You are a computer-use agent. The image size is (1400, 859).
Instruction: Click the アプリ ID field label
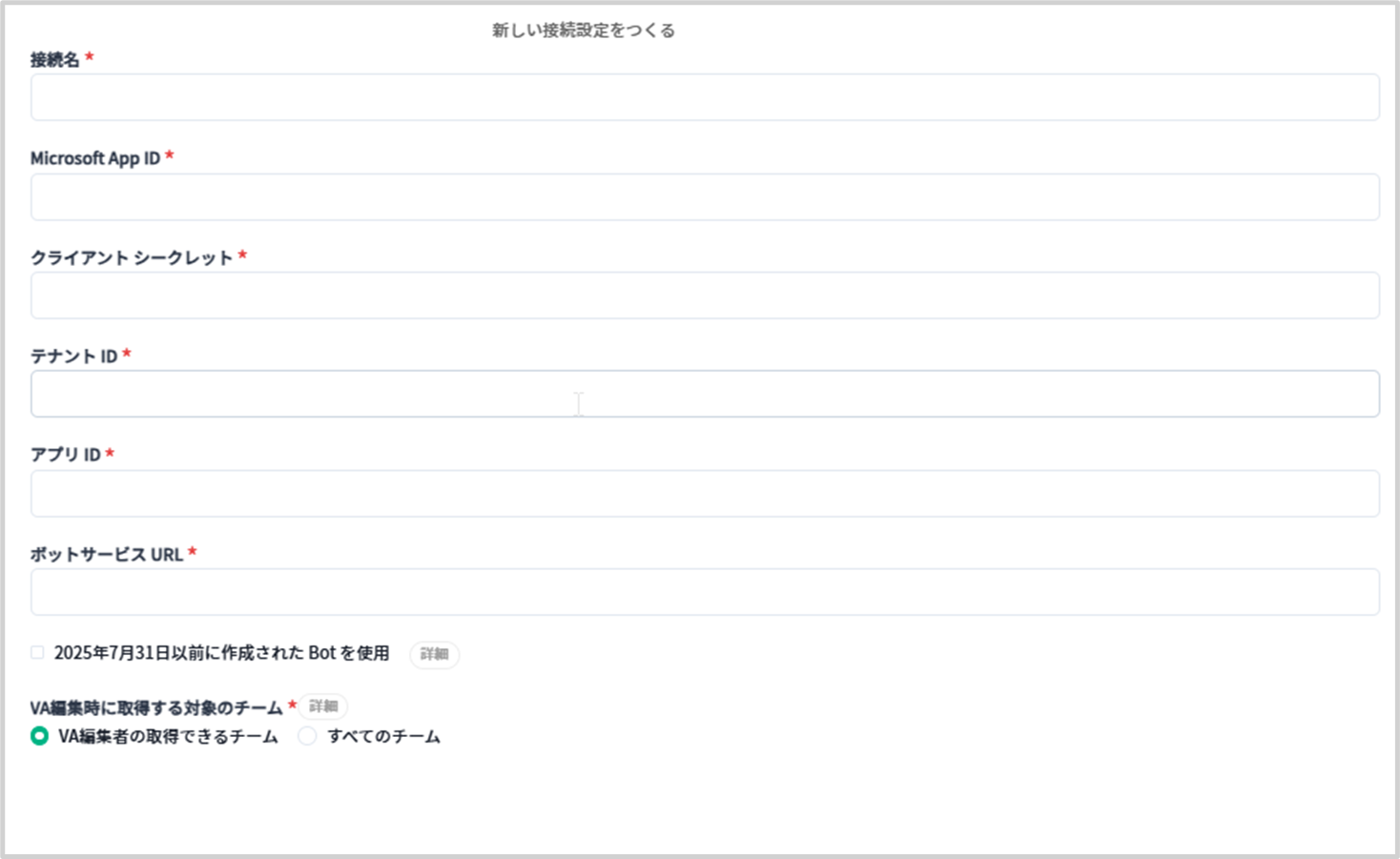65,455
